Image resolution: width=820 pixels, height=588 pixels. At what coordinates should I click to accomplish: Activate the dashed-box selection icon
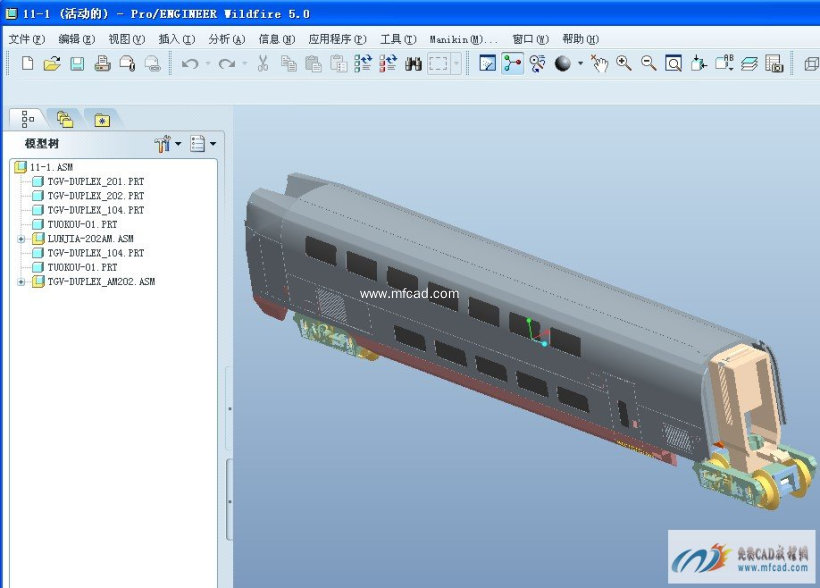[438, 64]
